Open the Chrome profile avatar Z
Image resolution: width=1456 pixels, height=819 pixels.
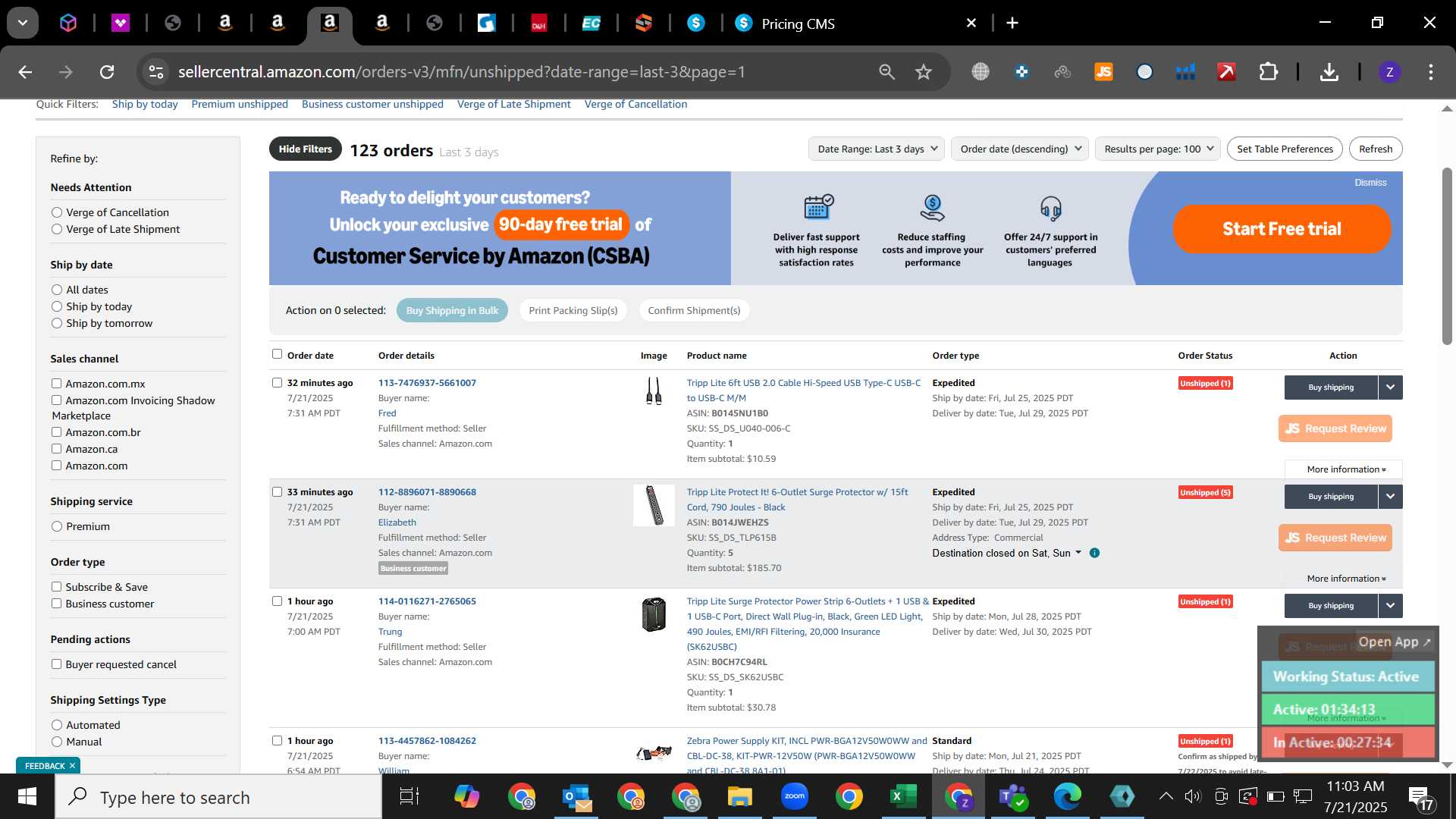click(1389, 72)
